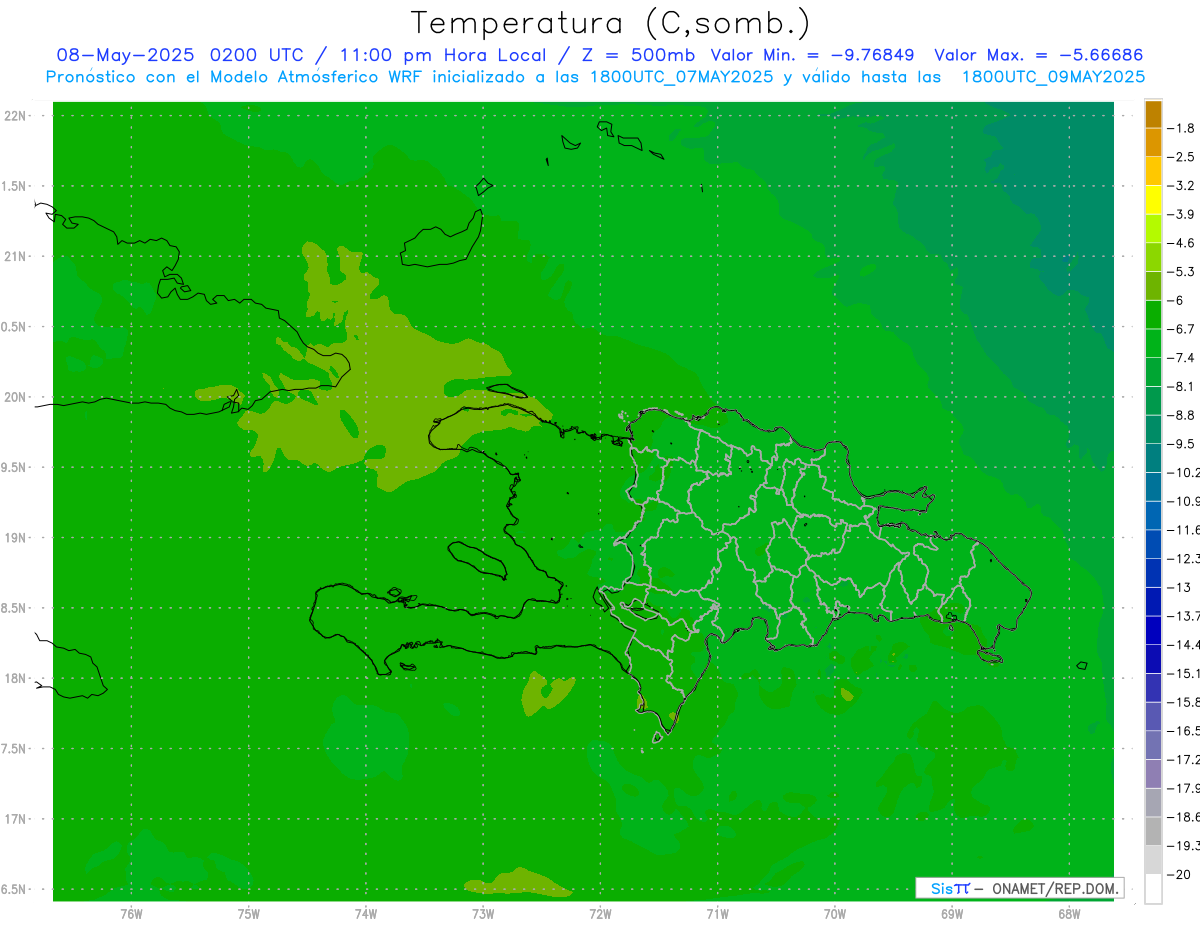Click the "21N" latitude label
Image resolution: width=1200 pixels, height=927 pixels.
click(x=15, y=256)
